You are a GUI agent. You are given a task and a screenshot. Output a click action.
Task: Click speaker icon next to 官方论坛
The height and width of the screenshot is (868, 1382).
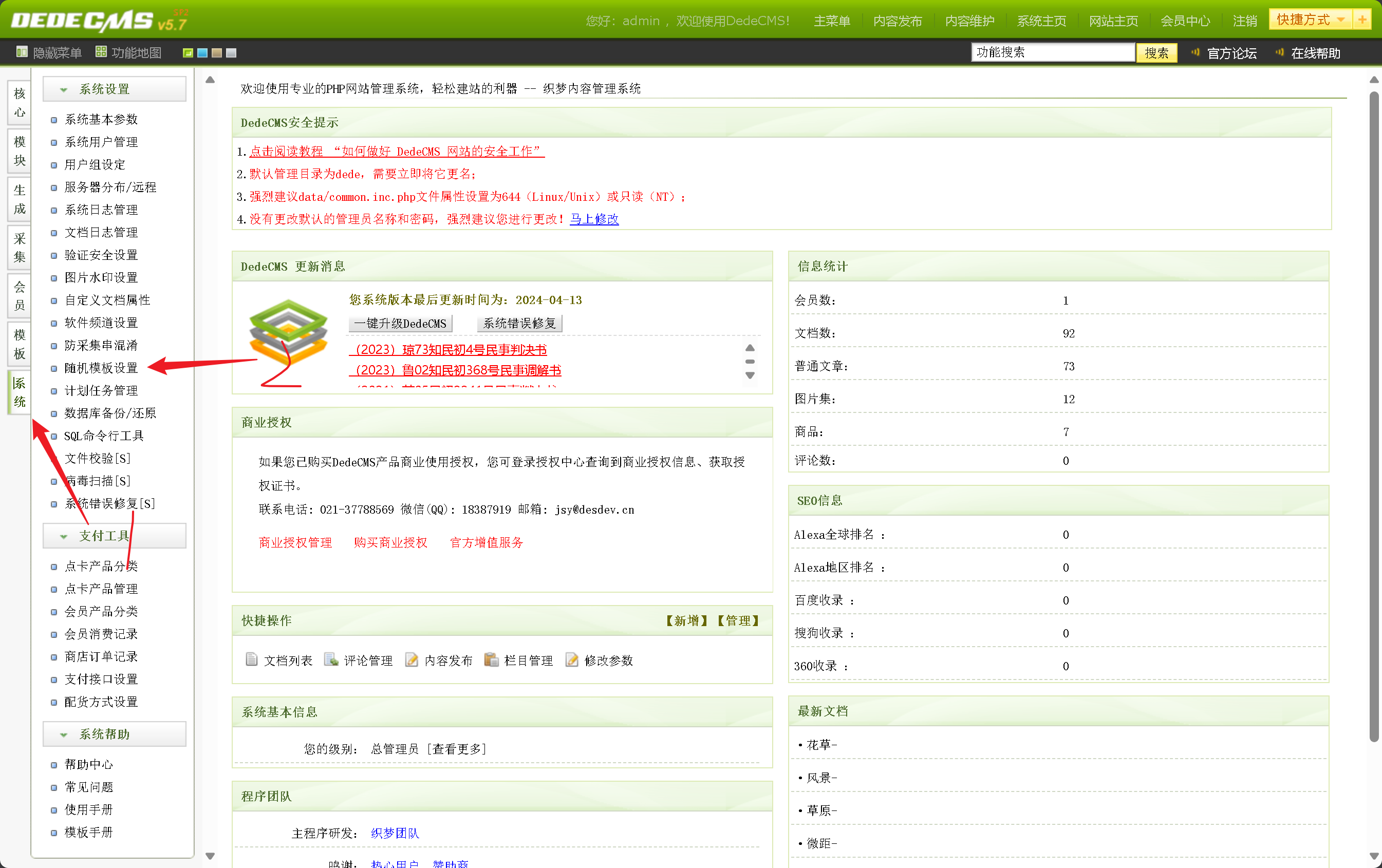click(1196, 52)
